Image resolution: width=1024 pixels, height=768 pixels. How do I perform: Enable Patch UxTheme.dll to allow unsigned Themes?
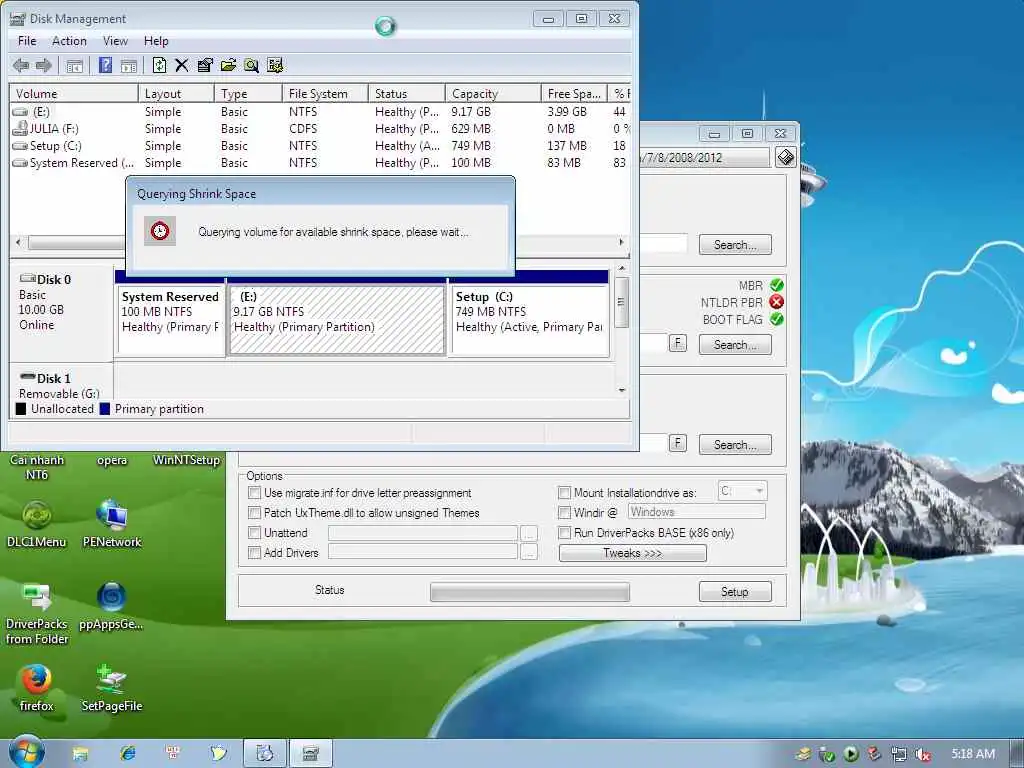(255, 513)
